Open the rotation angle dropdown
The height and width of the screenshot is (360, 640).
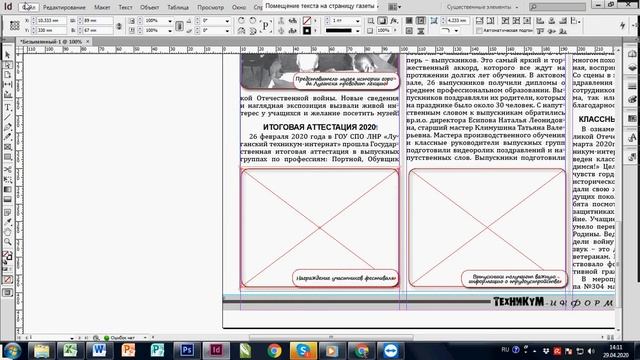pyautogui.click(x=227, y=20)
